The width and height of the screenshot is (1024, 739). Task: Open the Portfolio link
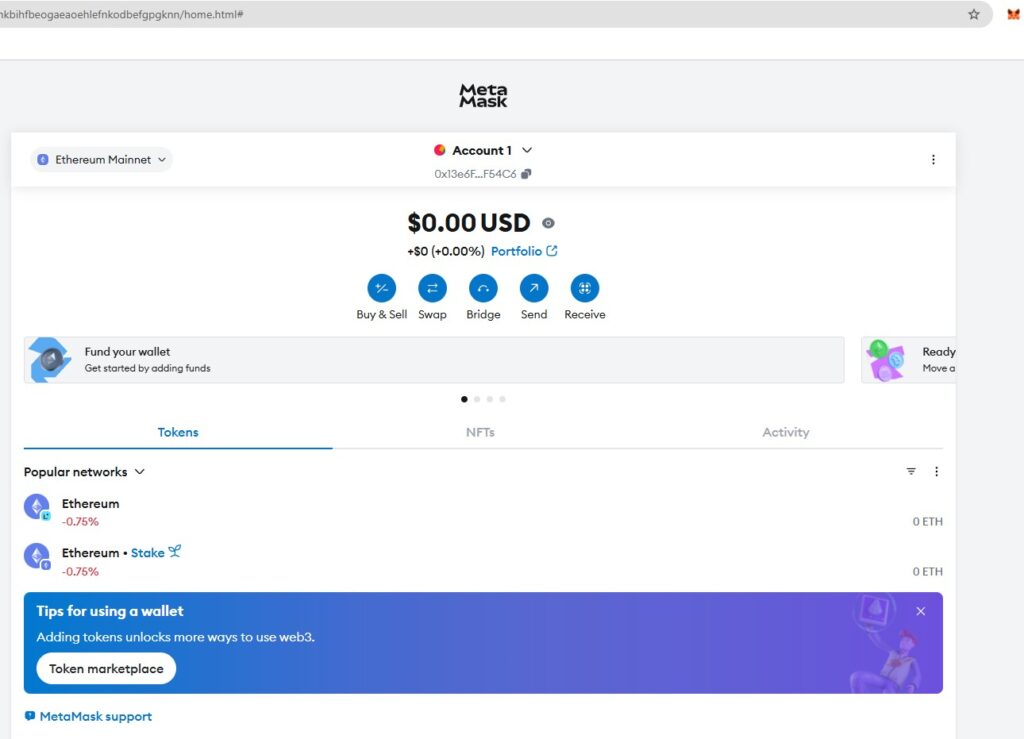pyautogui.click(x=524, y=251)
